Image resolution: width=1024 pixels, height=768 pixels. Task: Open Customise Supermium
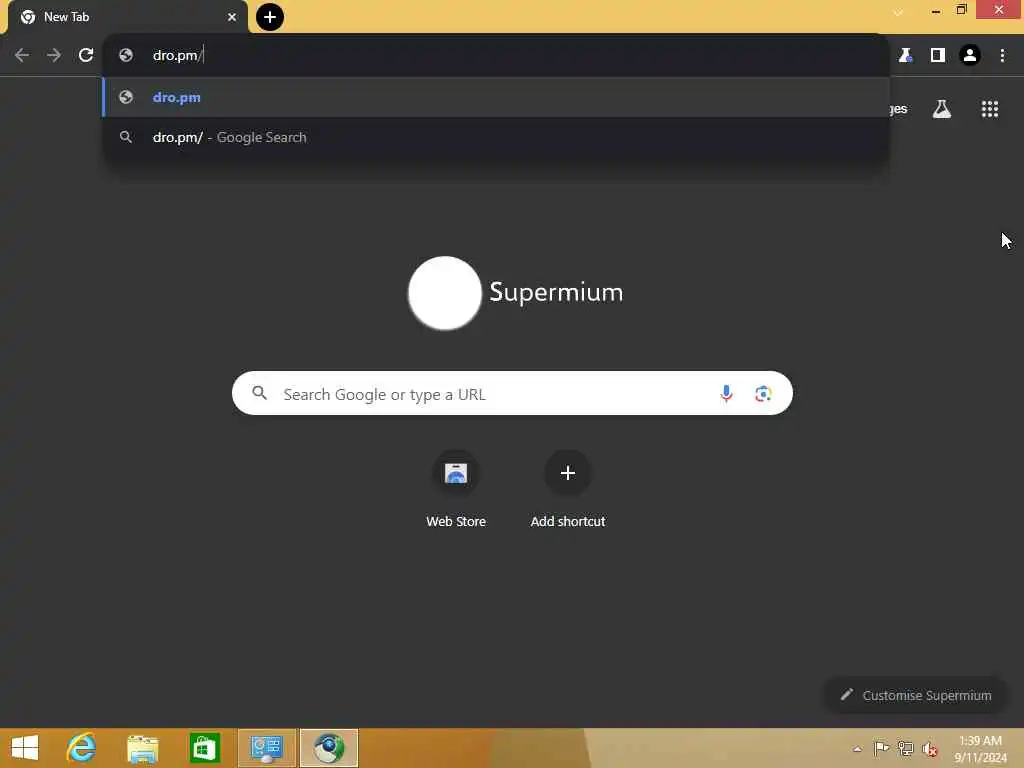[916, 695]
